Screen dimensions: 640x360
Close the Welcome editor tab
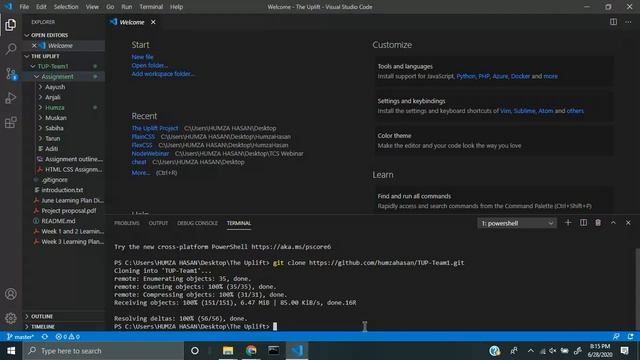[153, 22]
